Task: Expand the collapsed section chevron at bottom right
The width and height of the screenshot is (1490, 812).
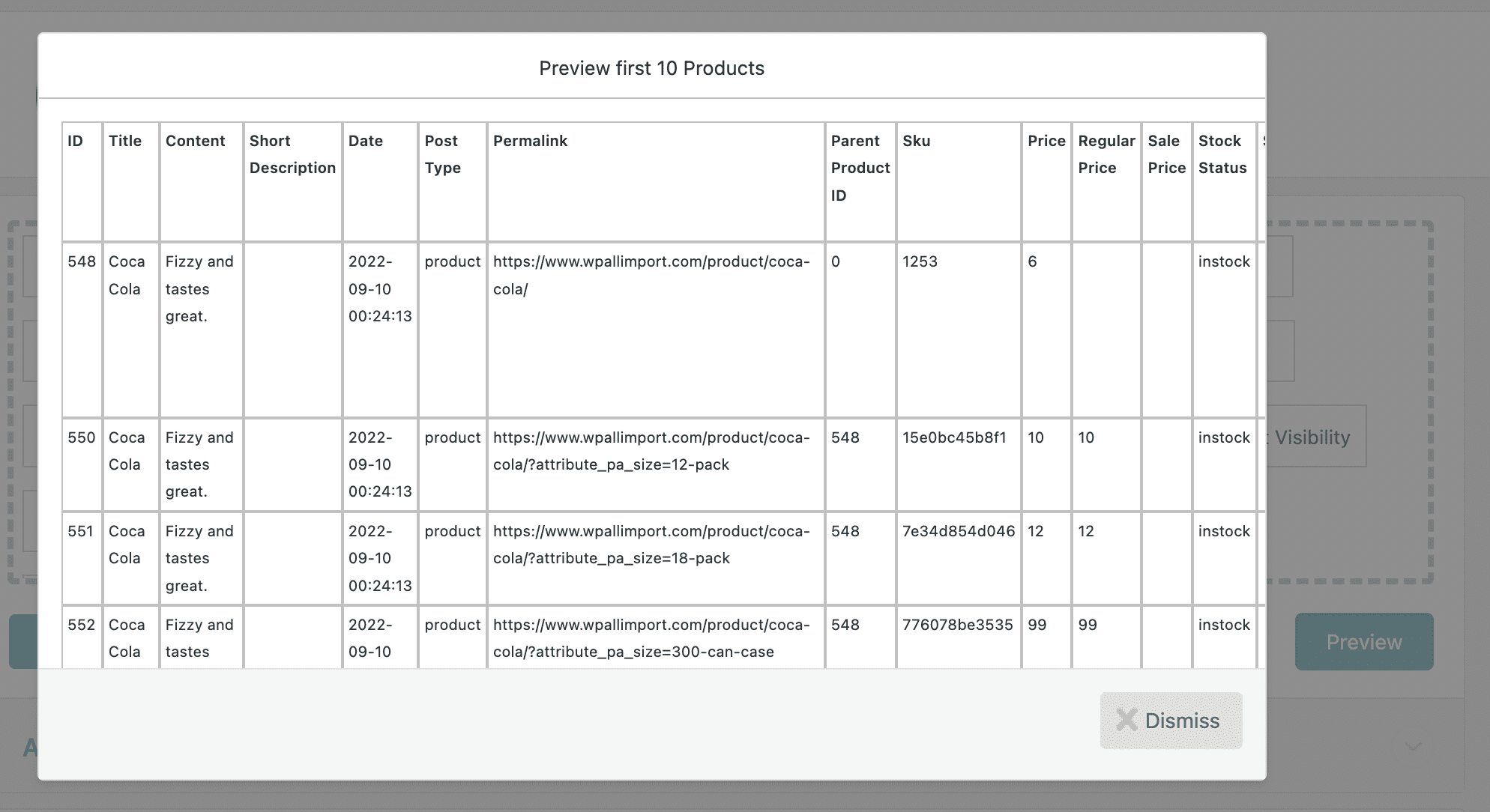Action: click(1412, 747)
